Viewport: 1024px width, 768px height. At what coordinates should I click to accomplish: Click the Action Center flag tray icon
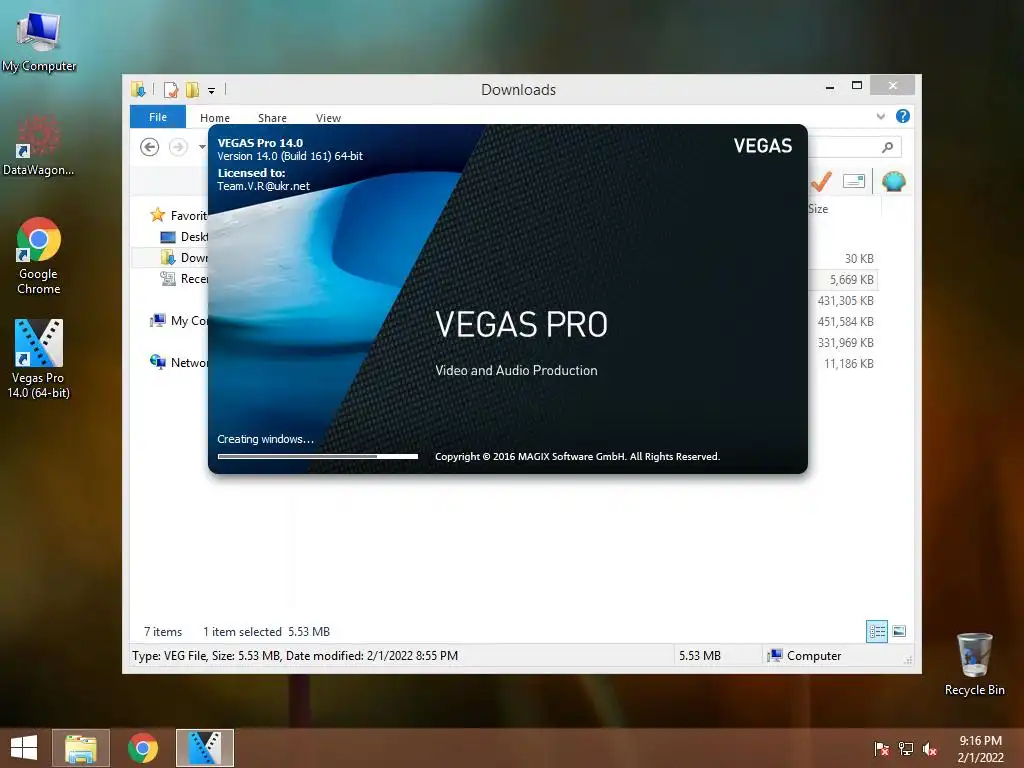coord(882,748)
